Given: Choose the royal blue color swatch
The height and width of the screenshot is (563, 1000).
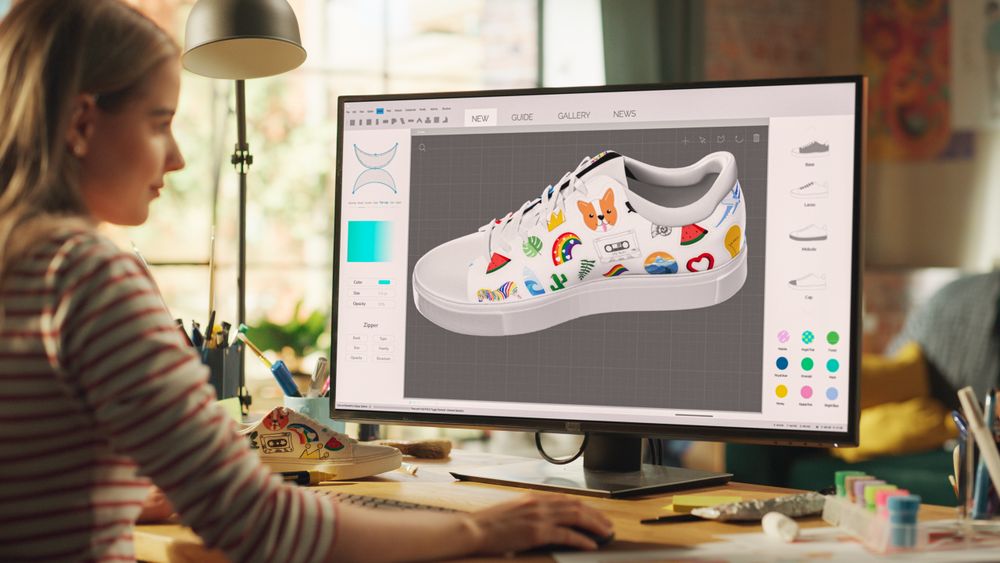Looking at the screenshot, I should coord(782,363).
